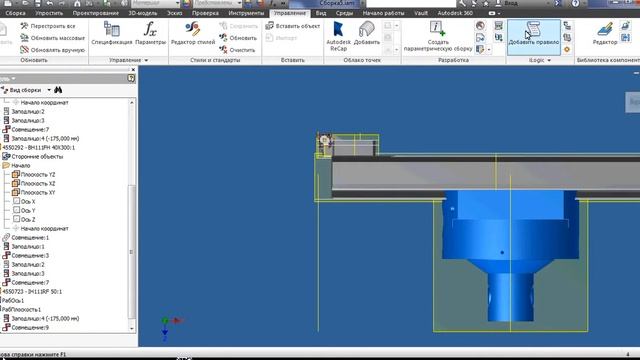Click Обновлять вручную option
The height and width of the screenshot is (360, 640).
click(x=52, y=50)
